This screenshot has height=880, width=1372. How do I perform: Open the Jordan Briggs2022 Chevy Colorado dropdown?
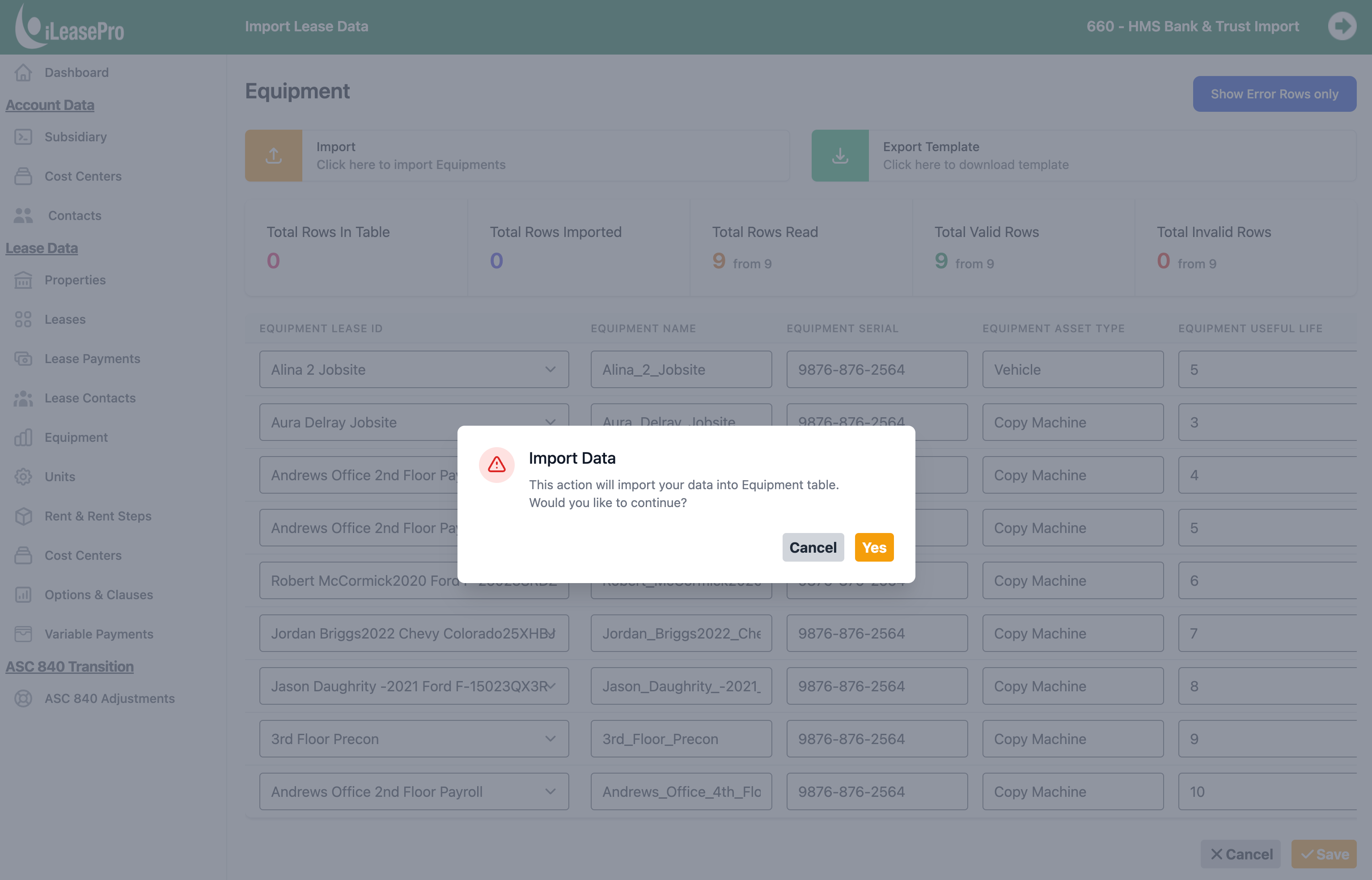[414, 633]
